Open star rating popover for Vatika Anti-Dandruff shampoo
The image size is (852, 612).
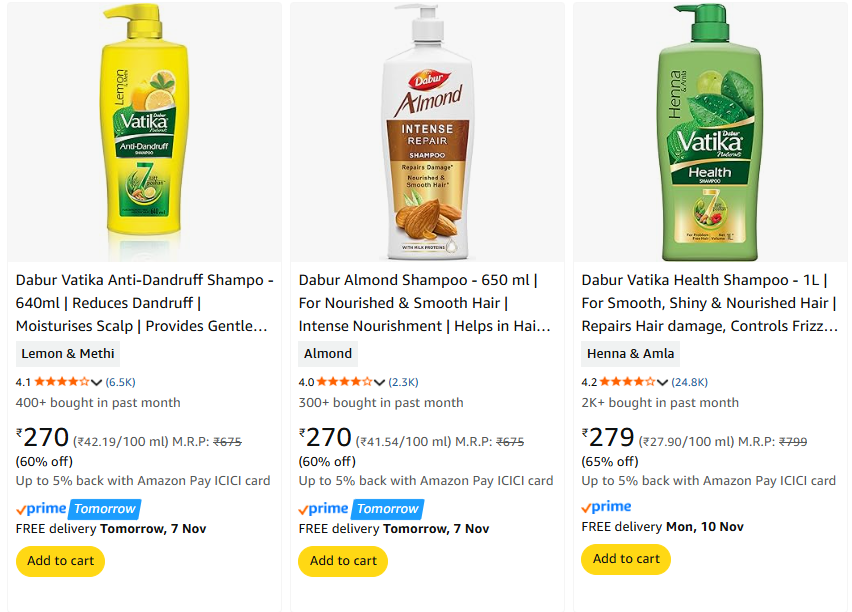point(97,382)
